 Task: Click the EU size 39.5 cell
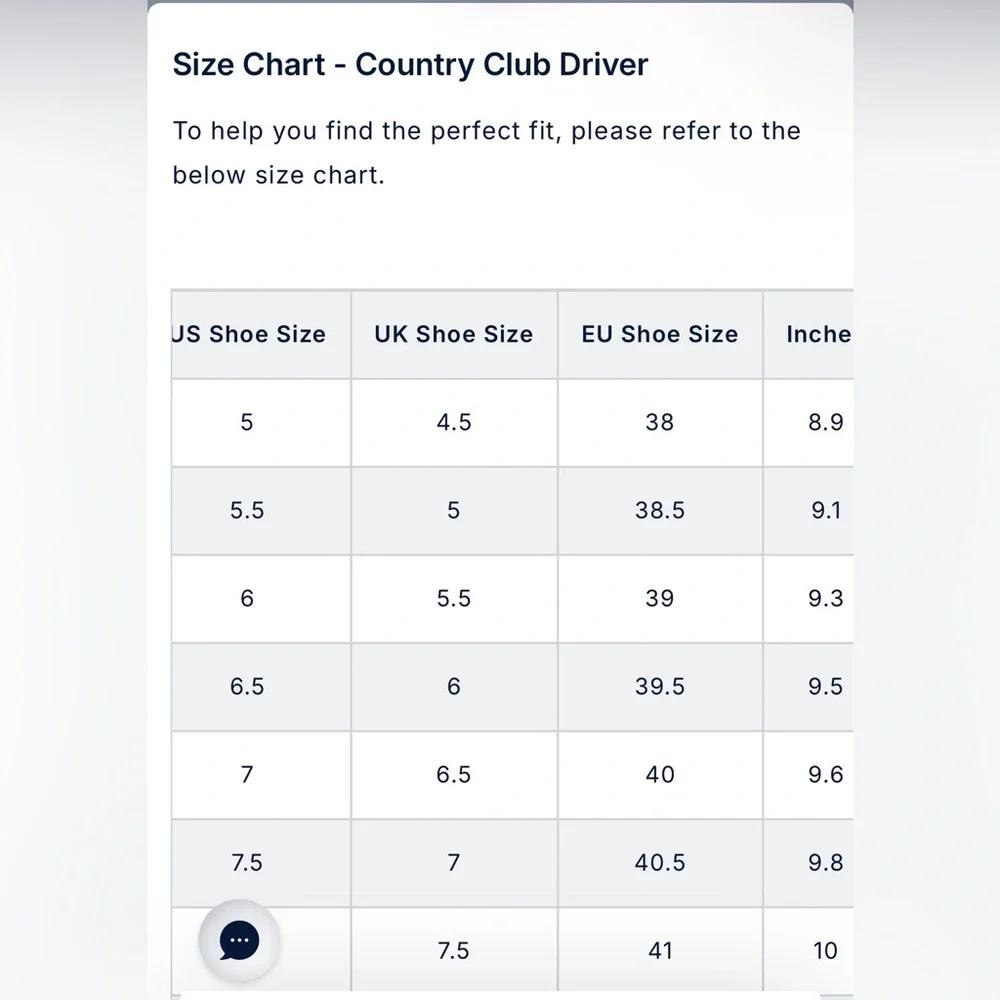point(660,686)
